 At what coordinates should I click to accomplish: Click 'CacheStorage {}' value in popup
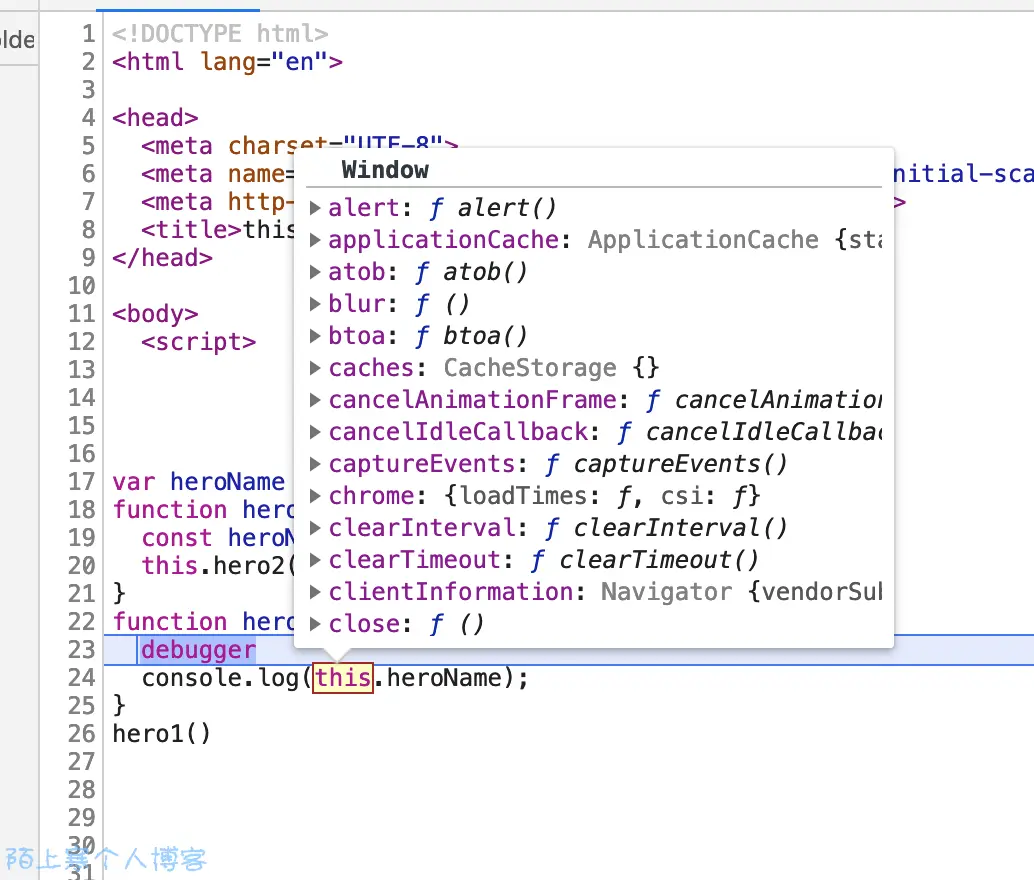[551, 368]
